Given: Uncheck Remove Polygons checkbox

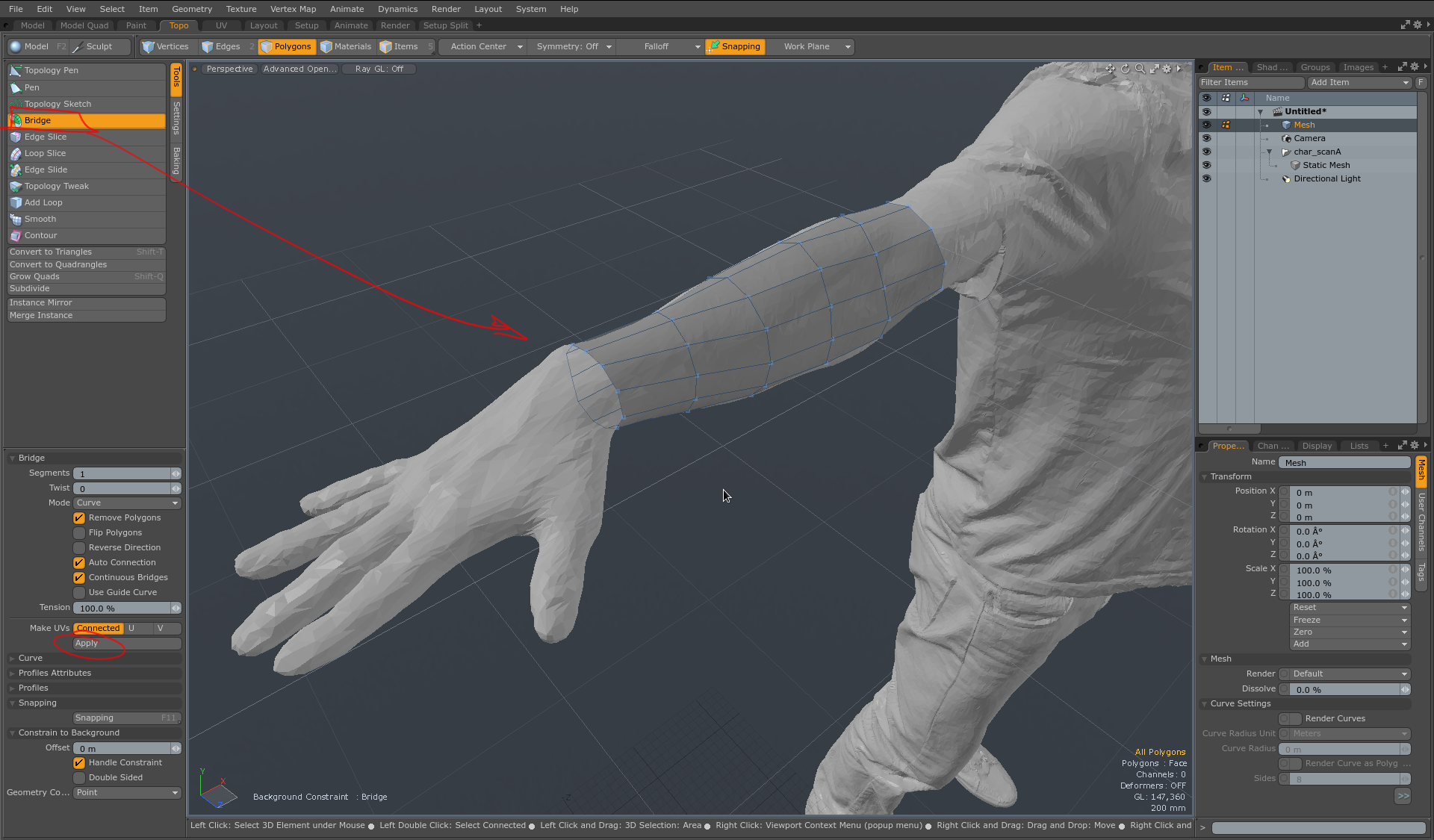Looking at the screenshot, I should point(79,517).
